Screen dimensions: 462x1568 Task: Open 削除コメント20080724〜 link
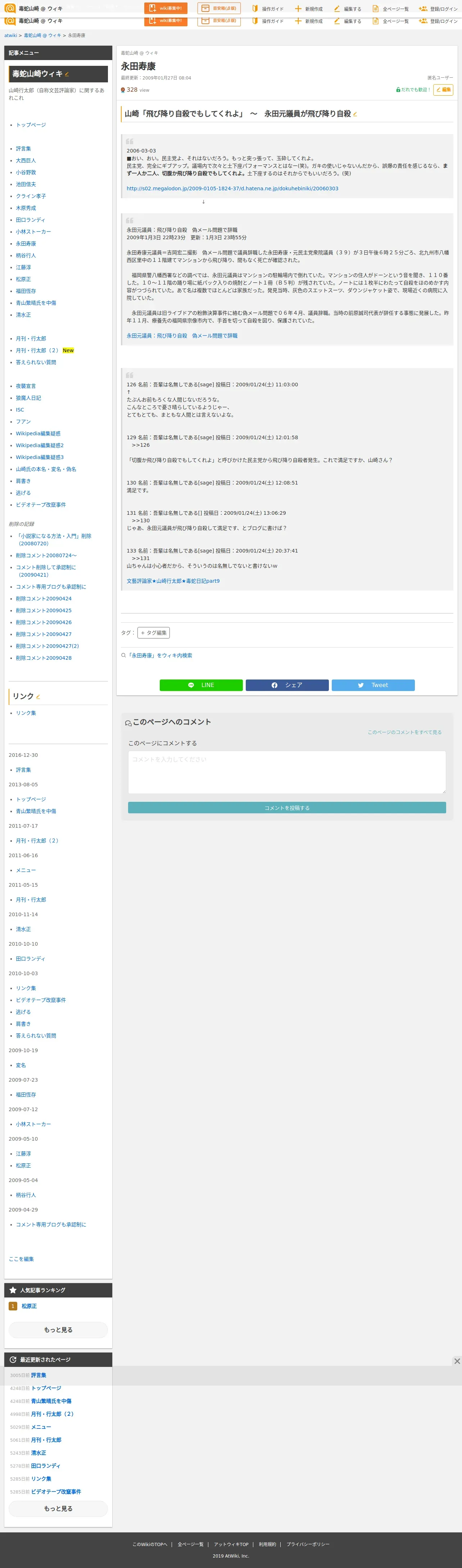46,556
